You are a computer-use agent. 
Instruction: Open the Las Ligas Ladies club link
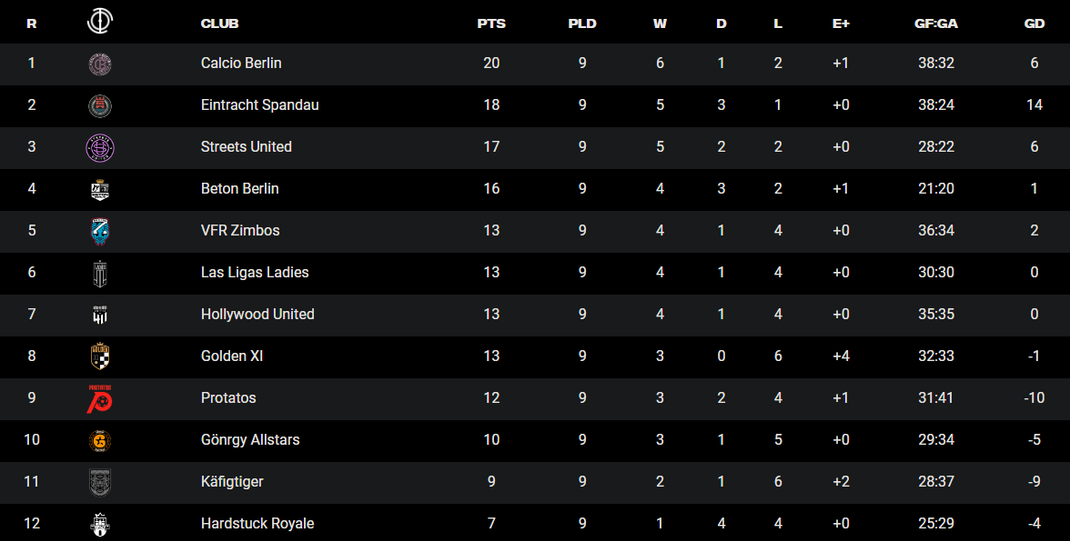pyautogui.click(x=255, y=272)
